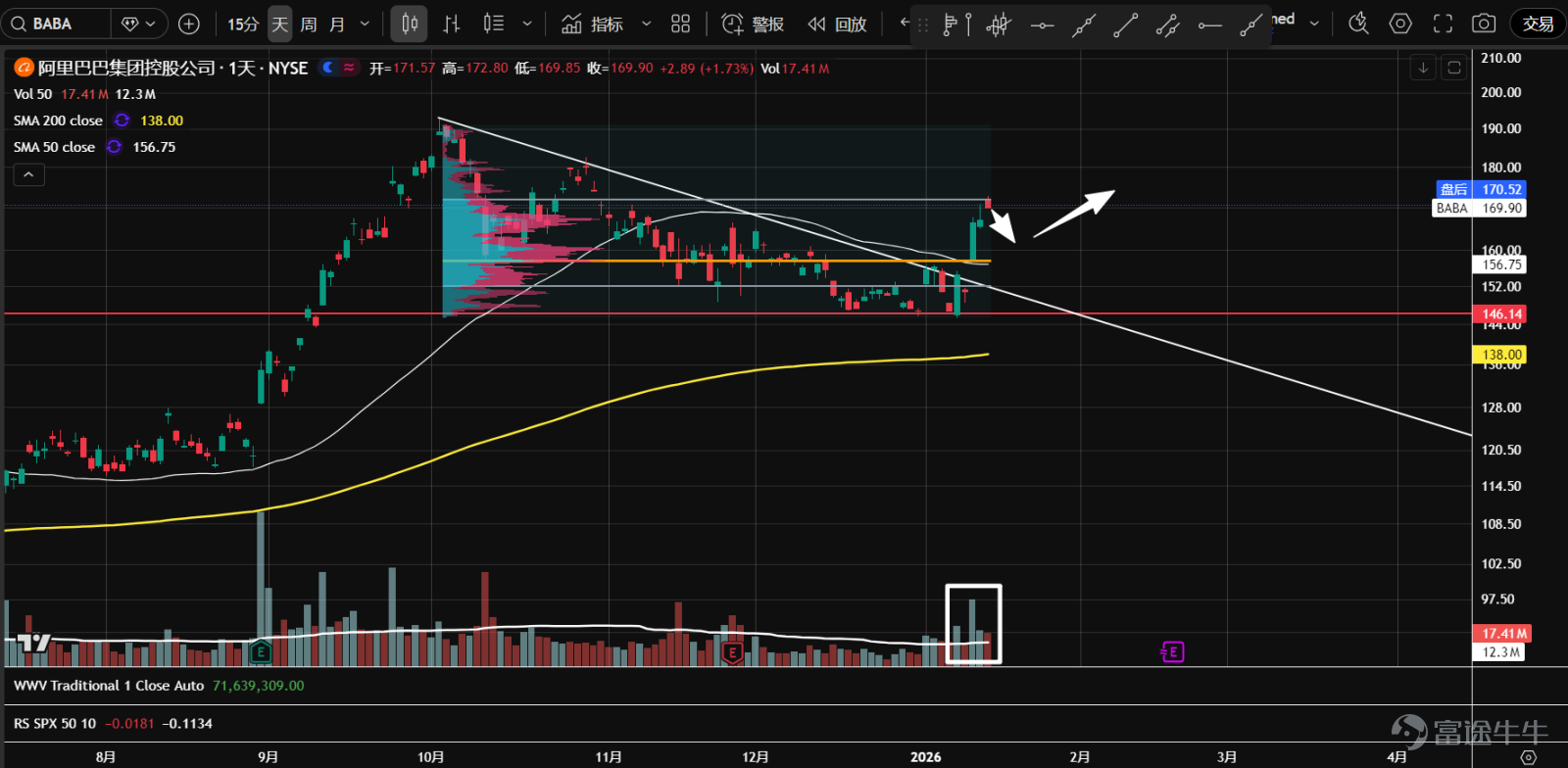Choose the volume candles chart style

pos(493,24)
